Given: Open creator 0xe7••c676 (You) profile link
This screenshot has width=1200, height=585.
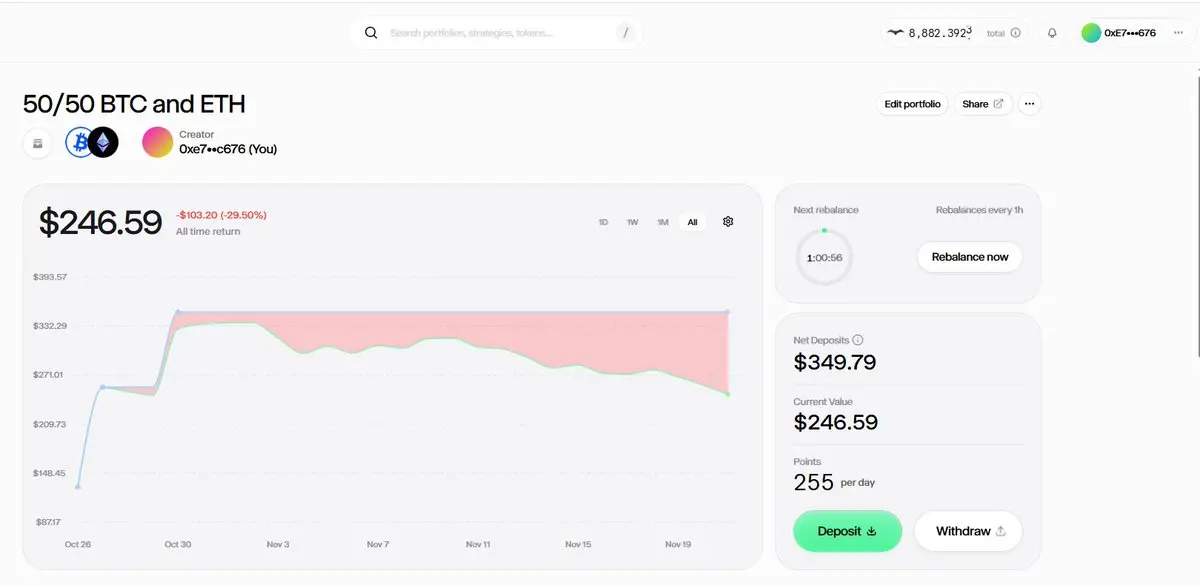Looking at the screenshot, I should click(228, 149).
